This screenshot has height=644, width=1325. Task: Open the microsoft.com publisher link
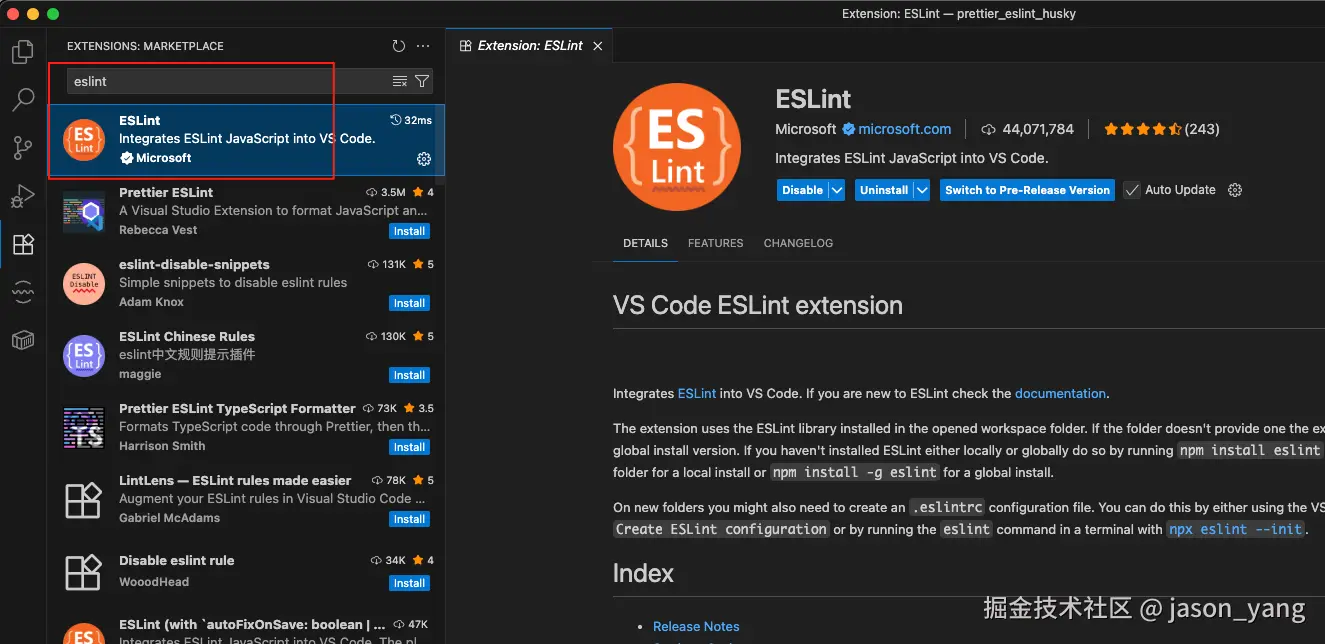pyautogui.click(x=904, y=129)
